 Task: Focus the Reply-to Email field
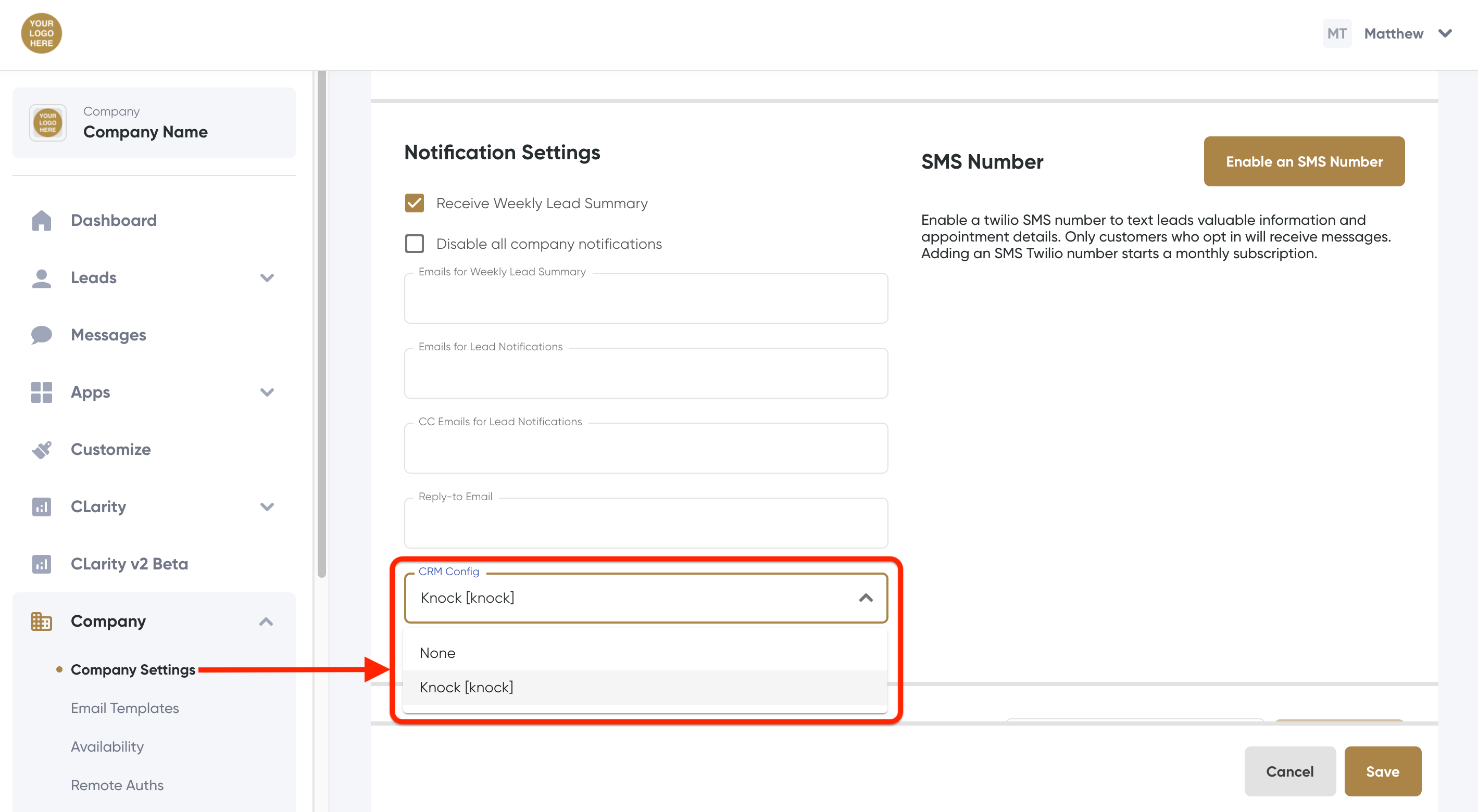[x=645, y=524]
